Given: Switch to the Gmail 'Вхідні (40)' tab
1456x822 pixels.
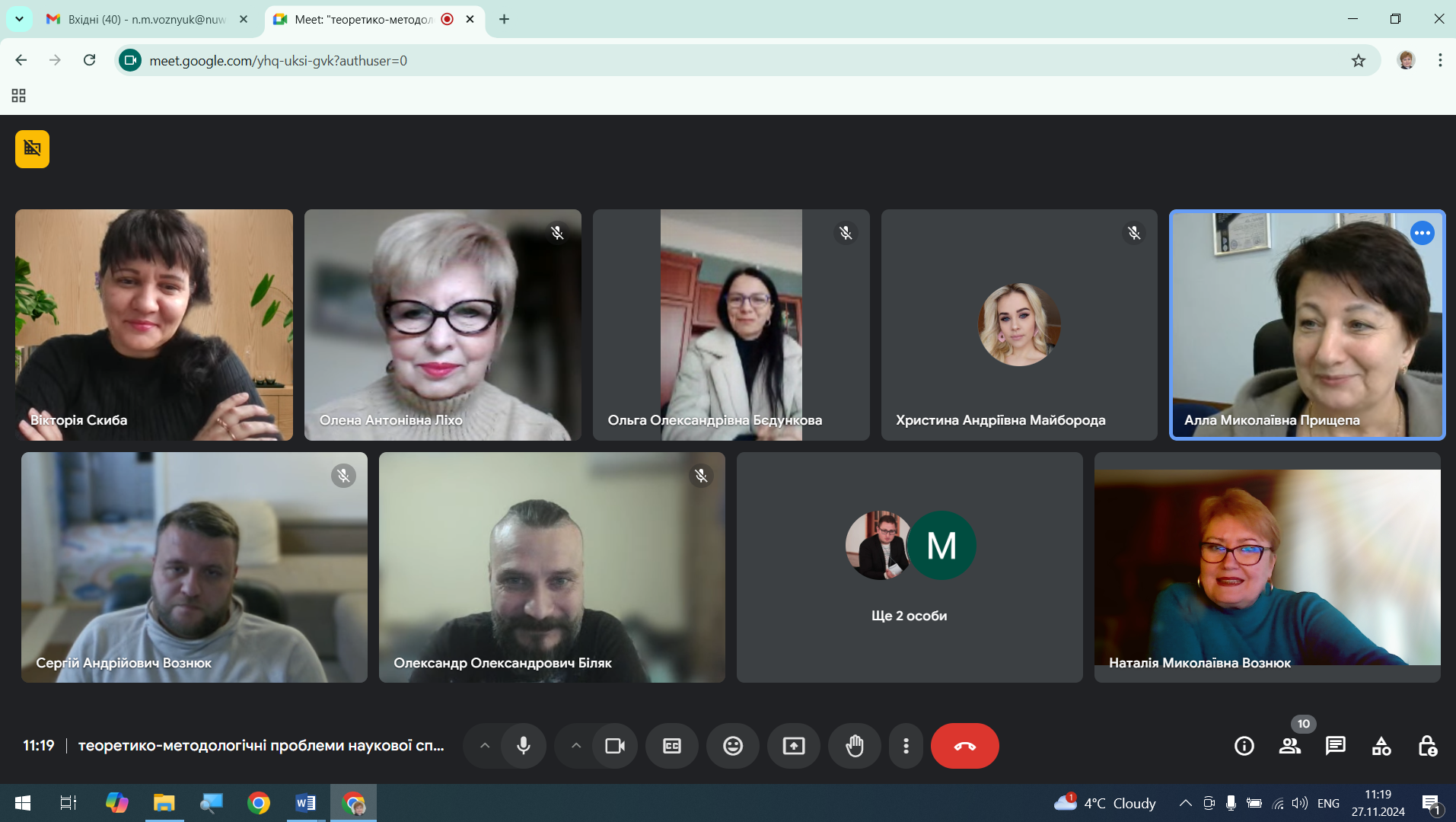Looking at the screenshot, I should coord(148,19).
